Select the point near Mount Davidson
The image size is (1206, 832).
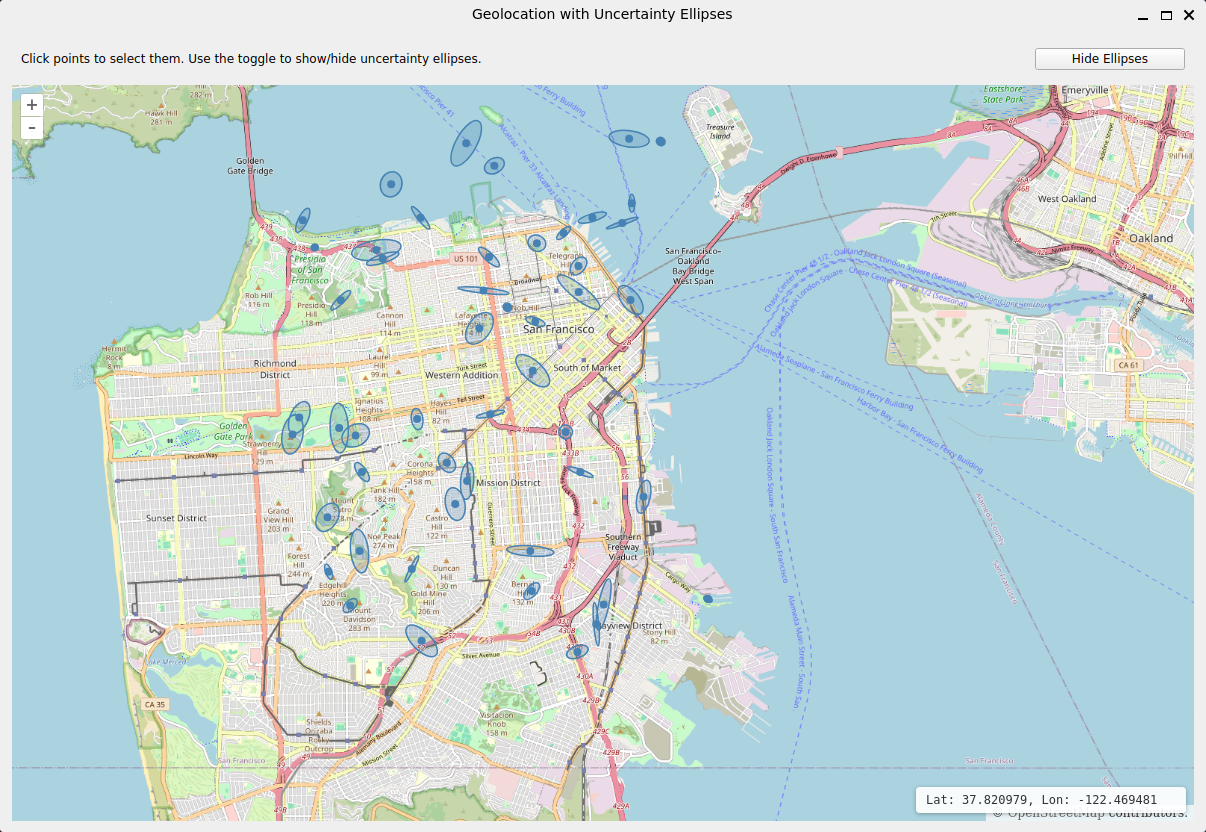(351, 606)
